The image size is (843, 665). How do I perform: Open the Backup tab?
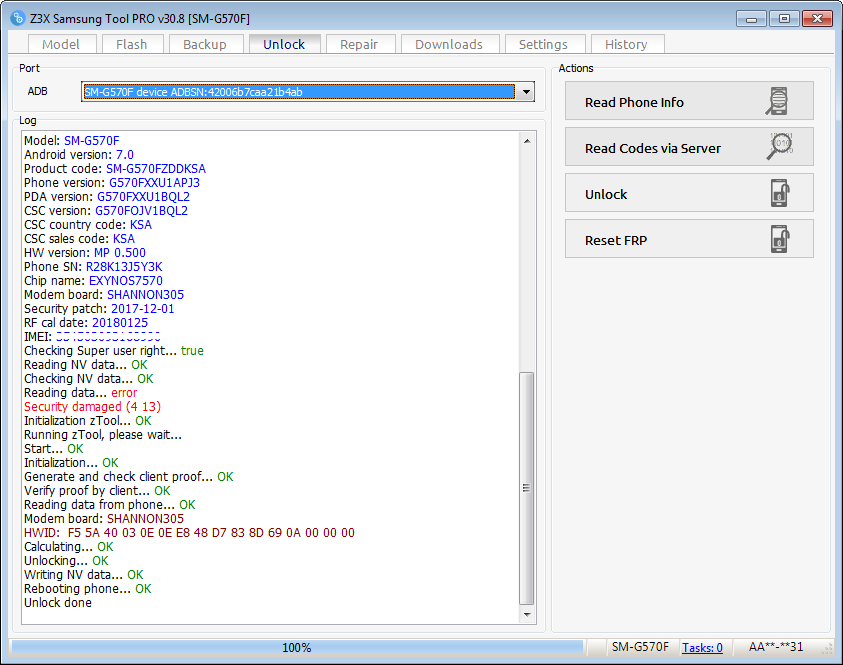coord(205,45)
